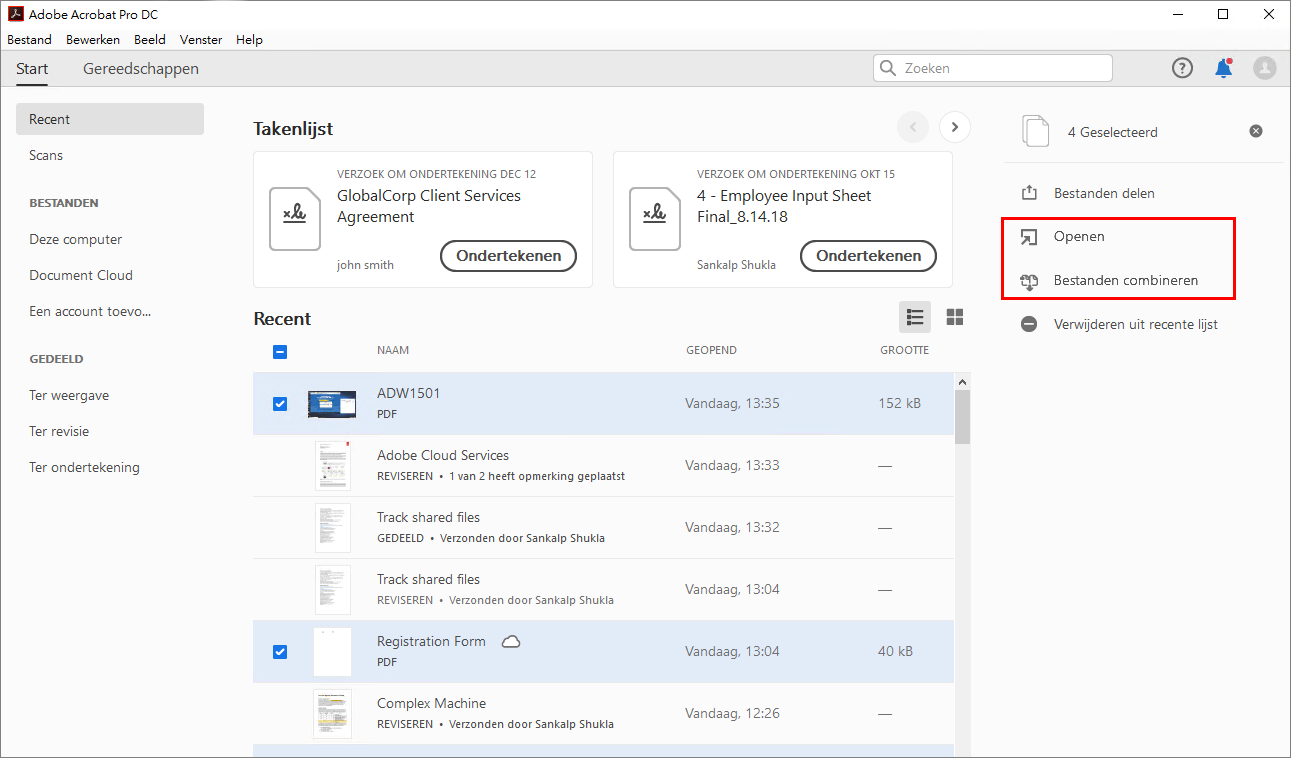Click the Openen arrow icon
Screen dimensions: 1291x758
click(1029, 237)
